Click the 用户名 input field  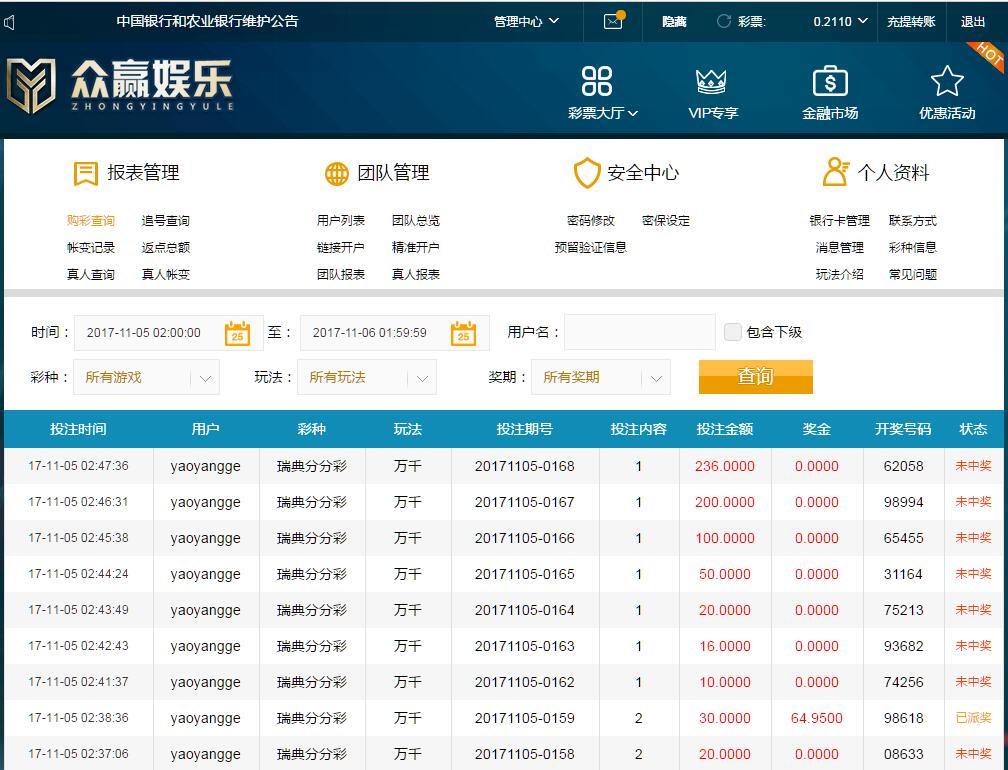639,332
